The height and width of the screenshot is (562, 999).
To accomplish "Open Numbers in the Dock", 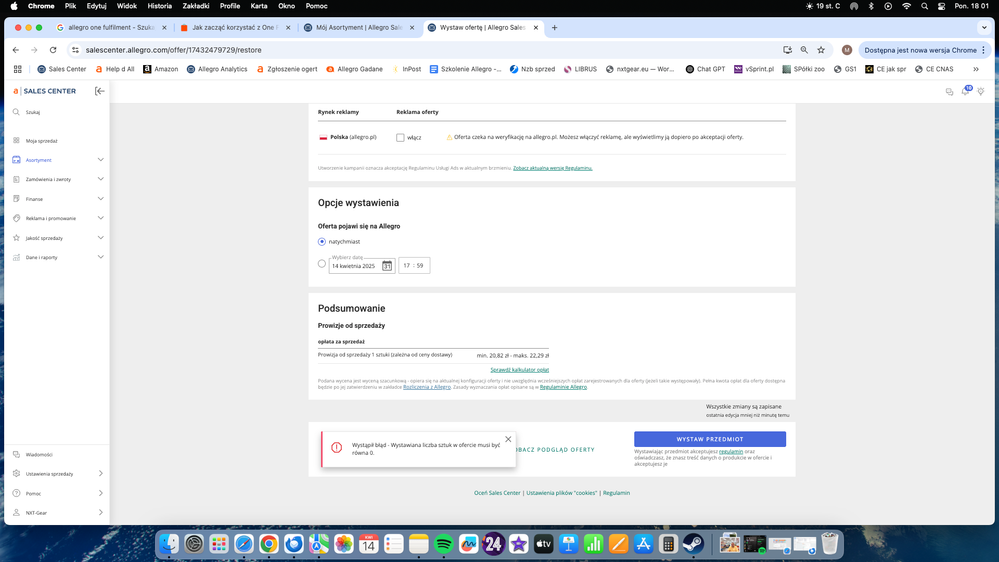I will coord(593,544).
